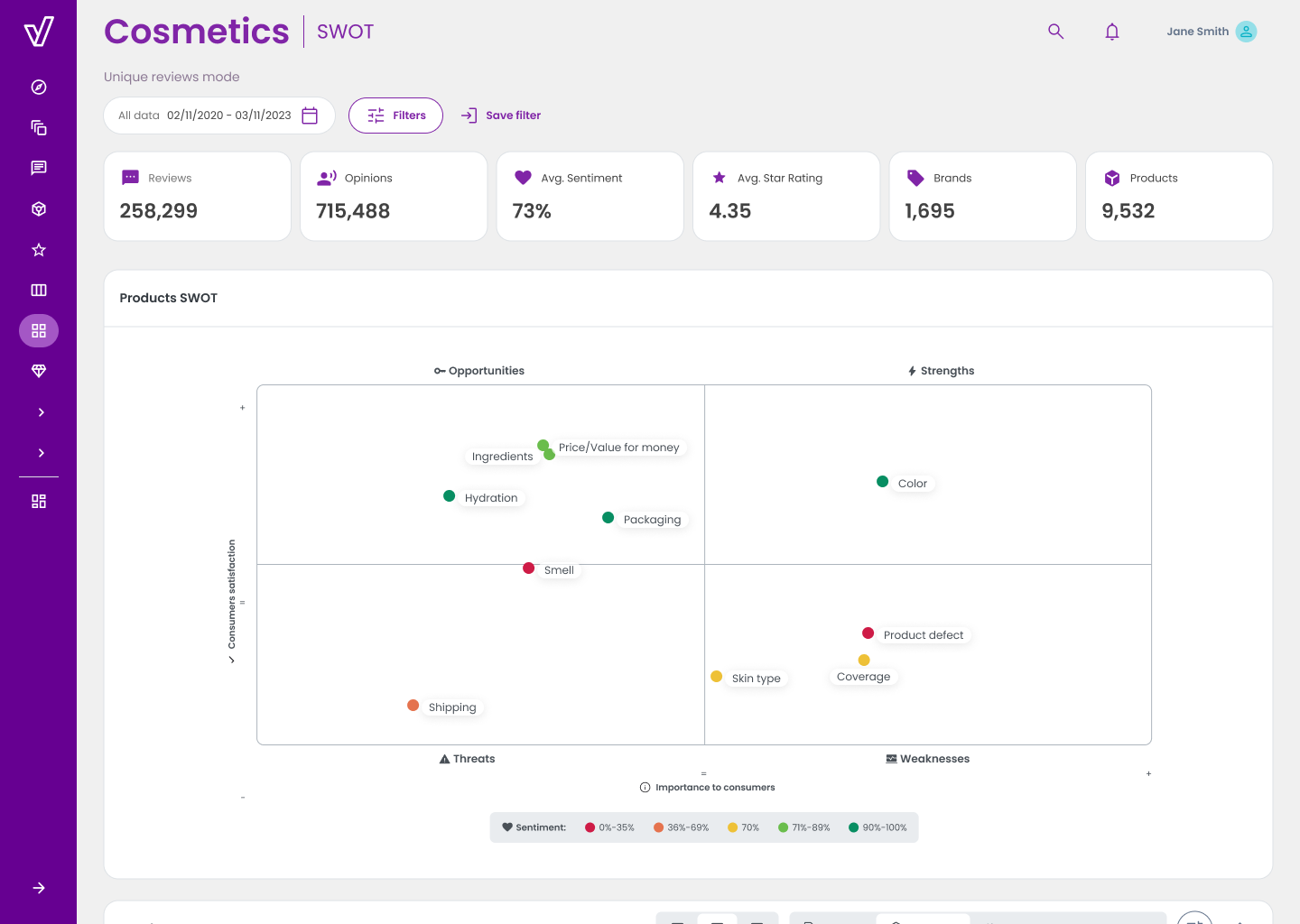Click the Weaknesses quadrant heading
The image size is (1300, 924).
928,759
